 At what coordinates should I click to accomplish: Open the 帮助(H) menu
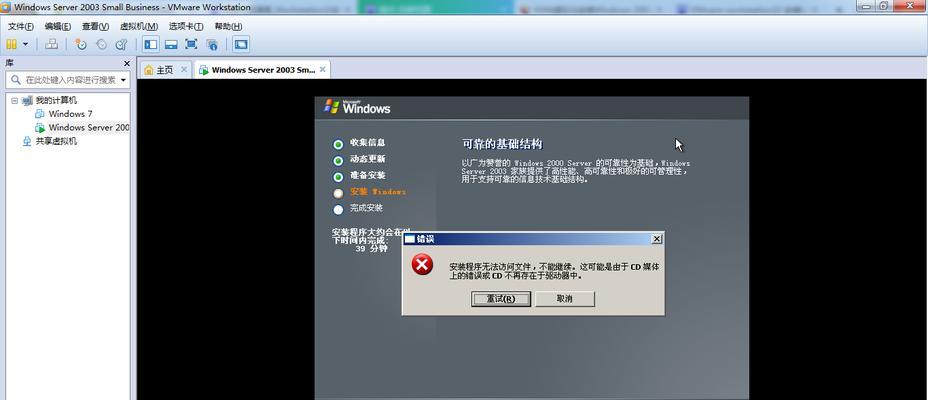pos(228,27)
